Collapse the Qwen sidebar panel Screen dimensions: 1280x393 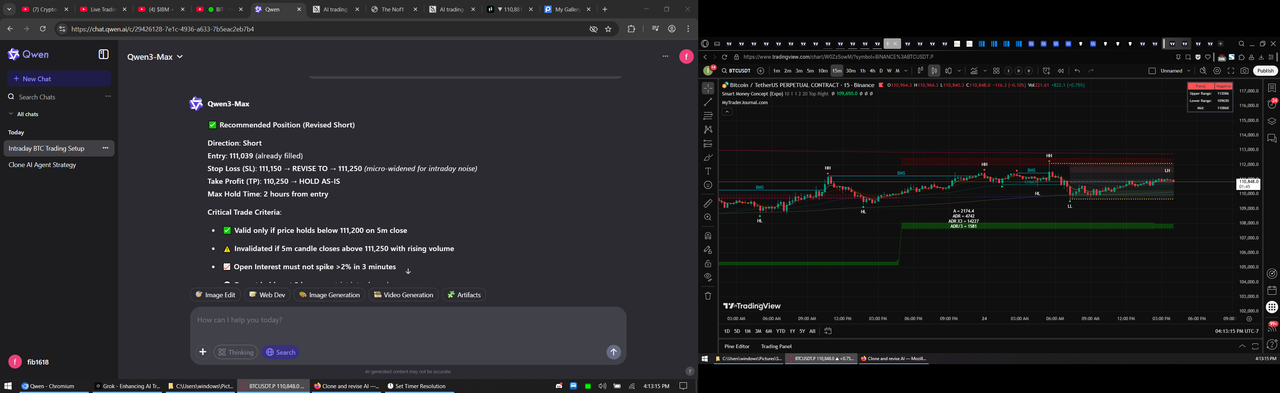(x=105, y=54)
